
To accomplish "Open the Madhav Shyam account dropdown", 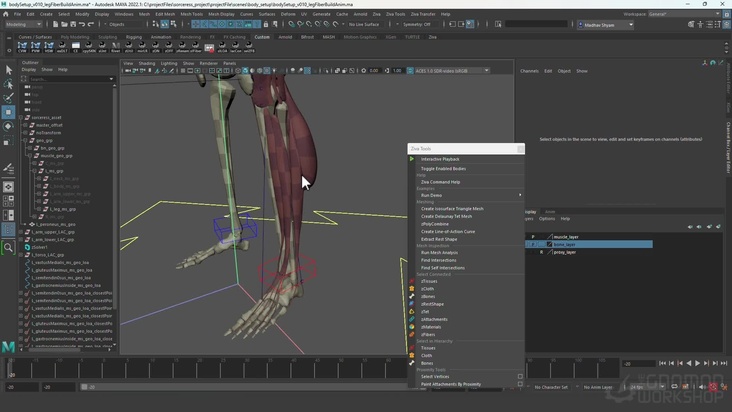I will pos(606,25).
